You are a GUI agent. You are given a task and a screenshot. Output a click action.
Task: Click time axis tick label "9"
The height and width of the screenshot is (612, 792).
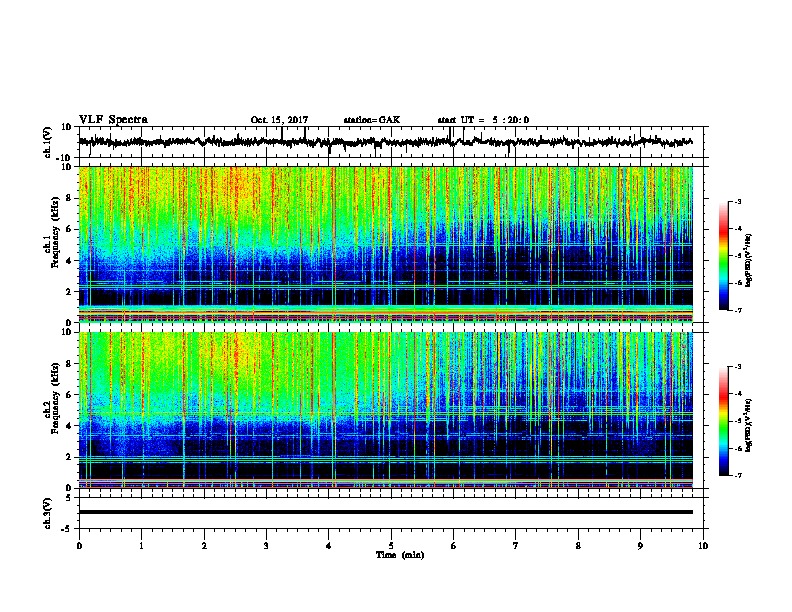(x=640, y=546)
